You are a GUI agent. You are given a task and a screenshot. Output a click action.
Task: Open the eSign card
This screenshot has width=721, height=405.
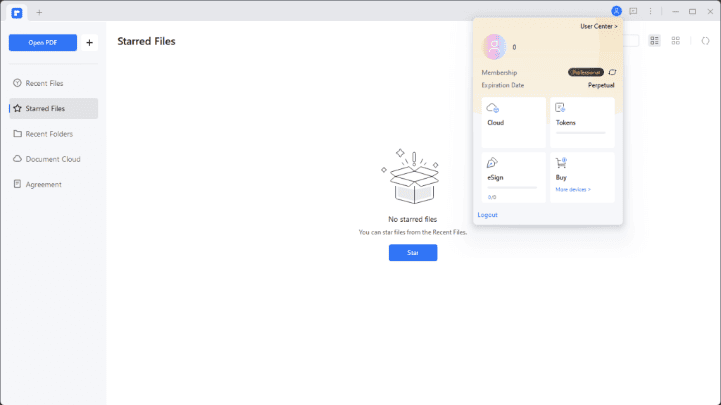[x=514, y=177]
